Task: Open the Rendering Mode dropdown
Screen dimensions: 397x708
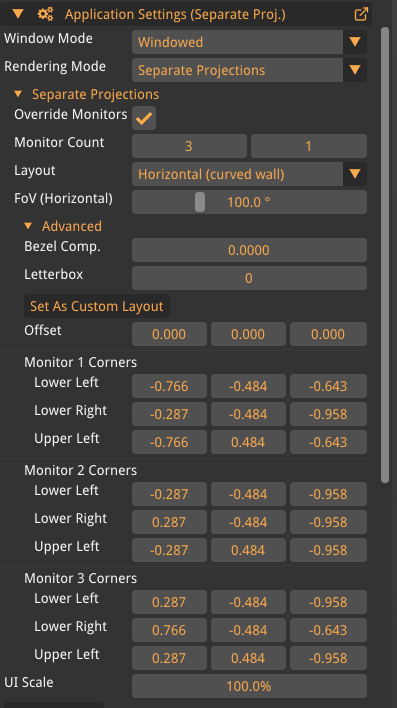Action: 249,70
